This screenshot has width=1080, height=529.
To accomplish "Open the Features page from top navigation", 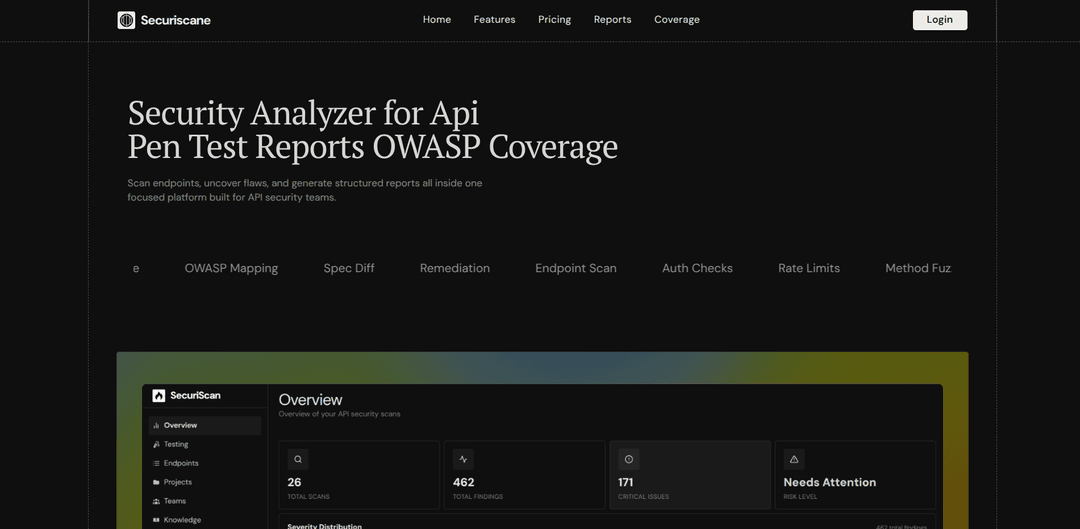I will coord(494,20).
